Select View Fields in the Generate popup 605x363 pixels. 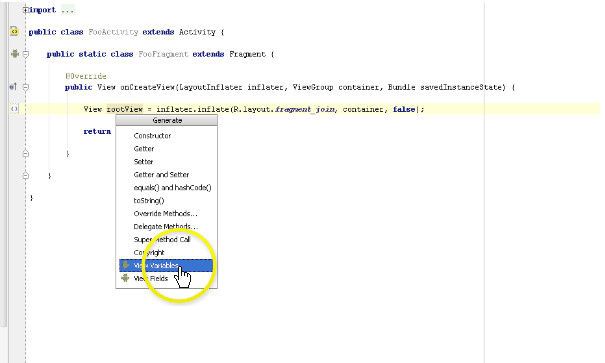[166, 278]
